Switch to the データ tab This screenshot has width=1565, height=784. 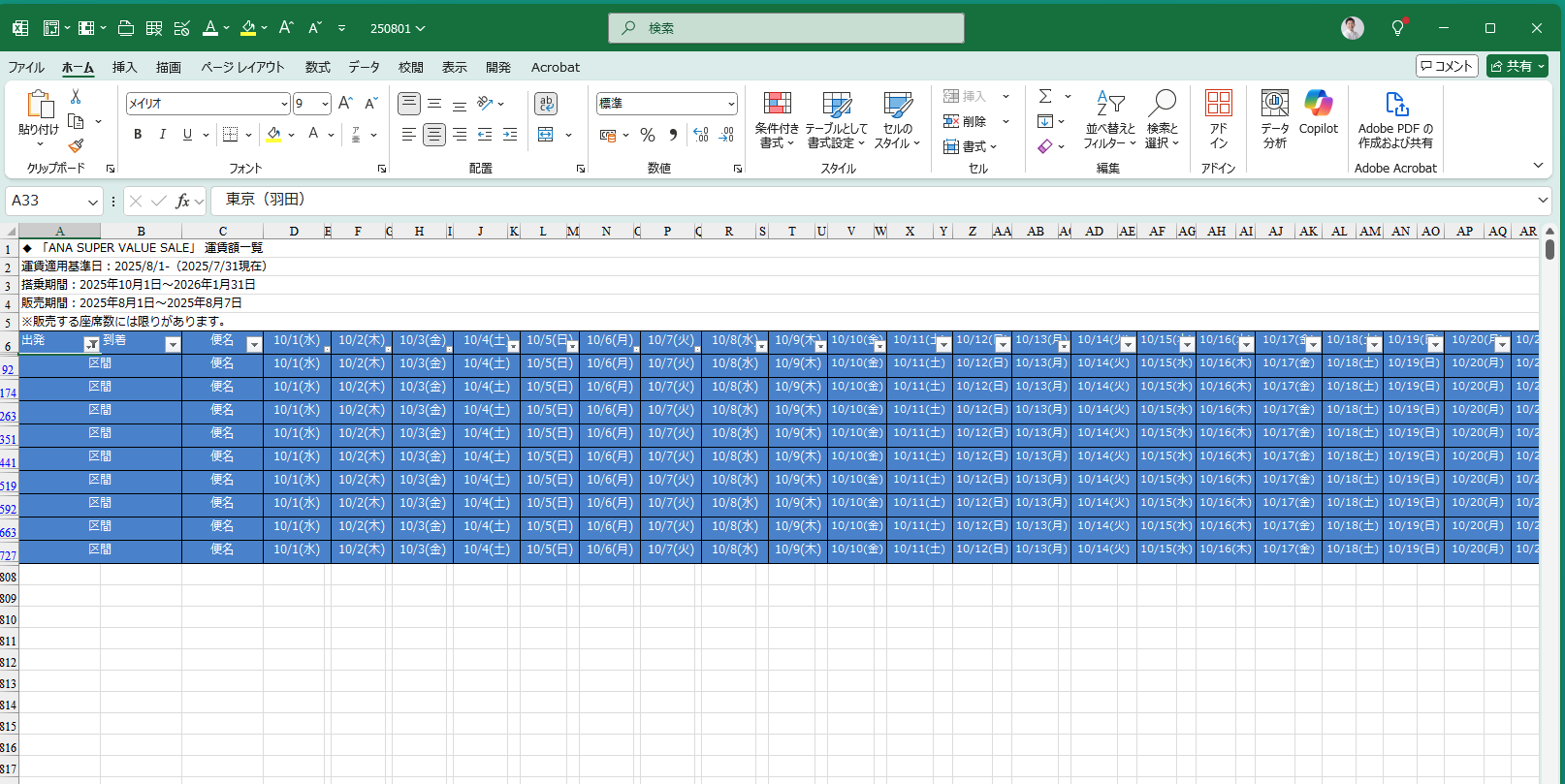coord(365,67)
